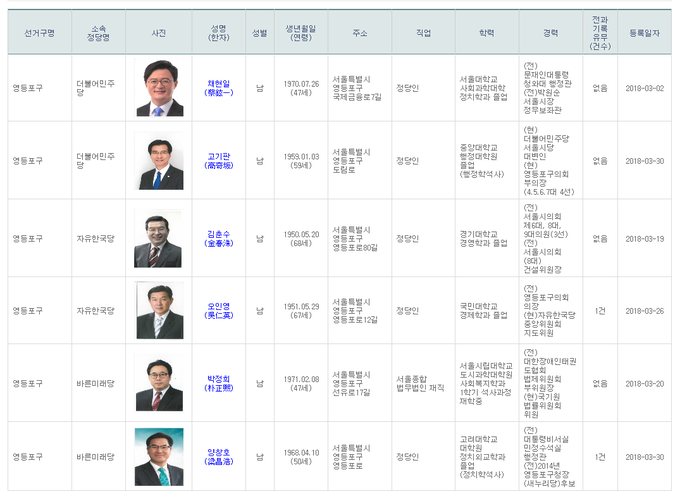View 박정희's portrait thumbnail

[160, 384]
